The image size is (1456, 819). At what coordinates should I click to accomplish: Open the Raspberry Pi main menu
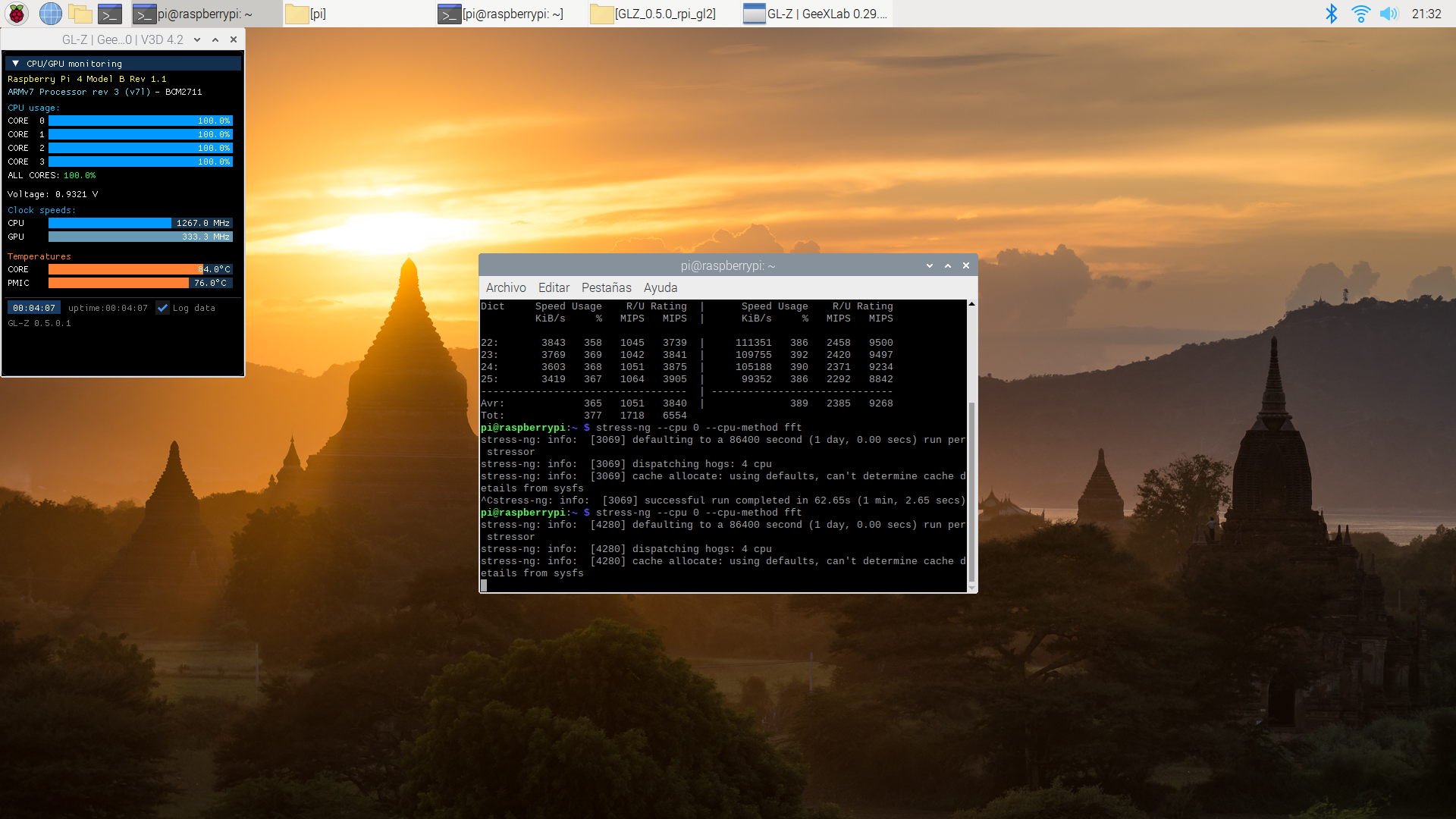click(17, 14)
